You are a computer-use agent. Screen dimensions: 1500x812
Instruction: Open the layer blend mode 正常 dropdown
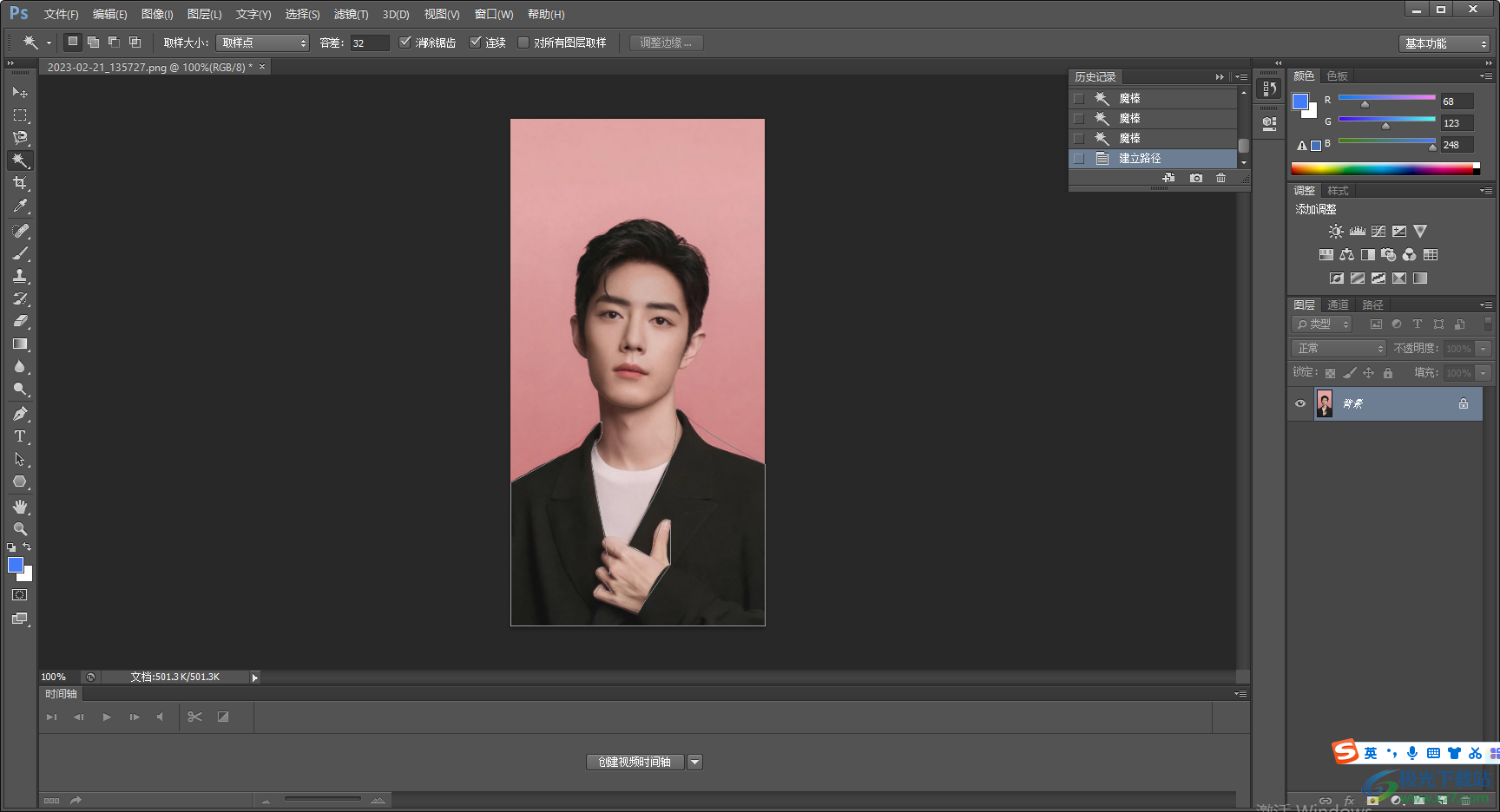pos(1339,348)
